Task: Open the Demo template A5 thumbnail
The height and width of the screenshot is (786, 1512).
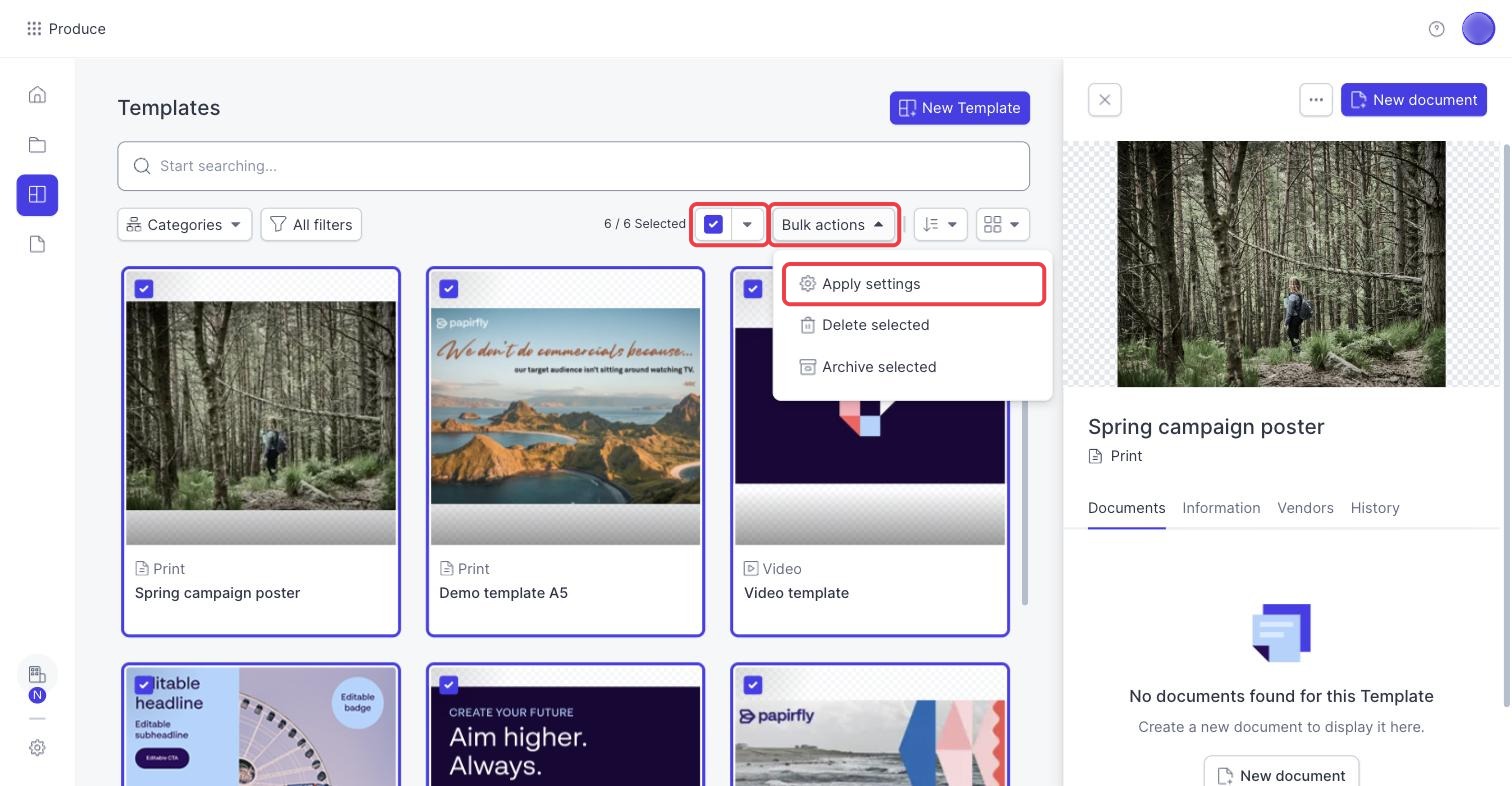Action: click(x=565, y=406)
